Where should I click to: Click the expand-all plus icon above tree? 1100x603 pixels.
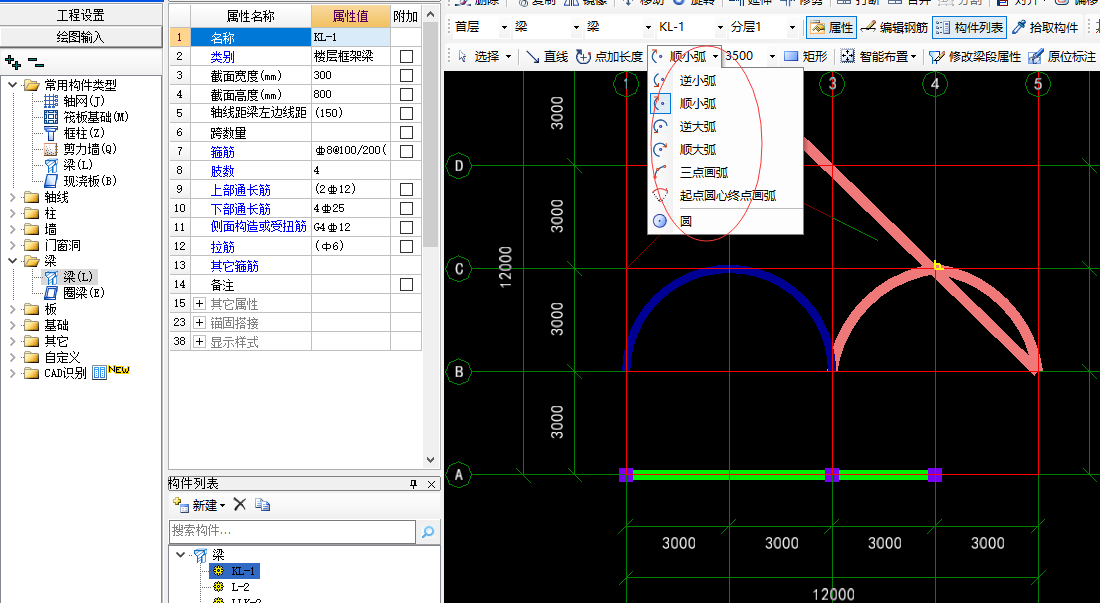pyautogui.click(x=13, y=62)
